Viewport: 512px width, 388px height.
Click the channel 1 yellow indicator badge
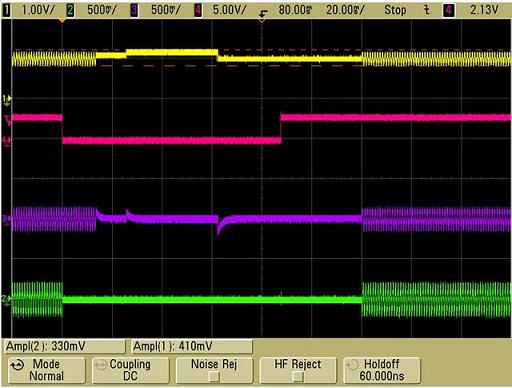(x=6, y=10)
